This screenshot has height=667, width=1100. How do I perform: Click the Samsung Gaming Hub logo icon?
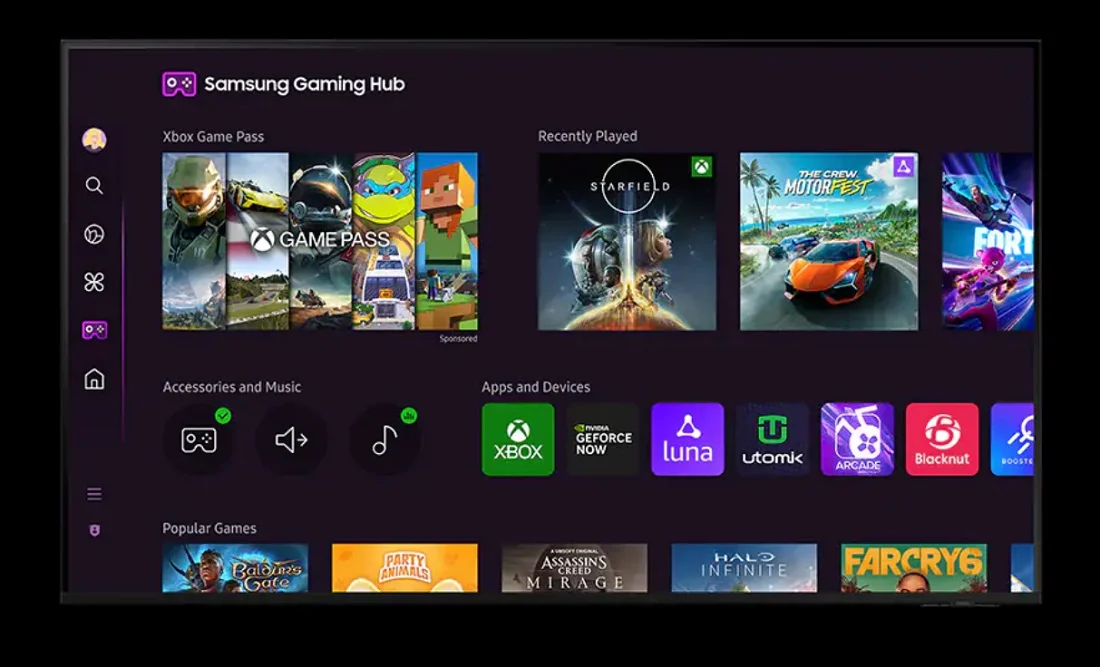pos(179,84)
